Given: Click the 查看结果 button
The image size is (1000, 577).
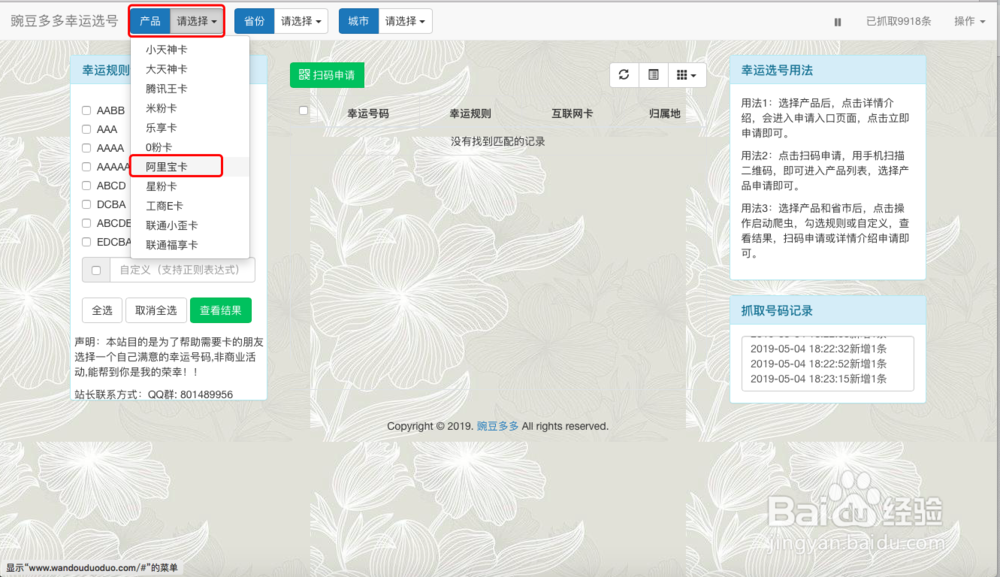Looking at the screenshot, I should (221, 310).
